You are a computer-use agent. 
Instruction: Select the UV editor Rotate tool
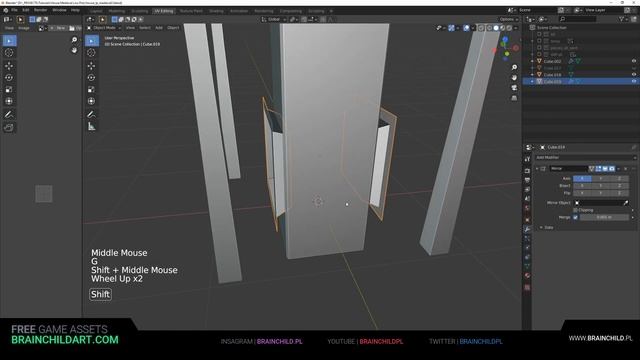[x=9, y=78]
